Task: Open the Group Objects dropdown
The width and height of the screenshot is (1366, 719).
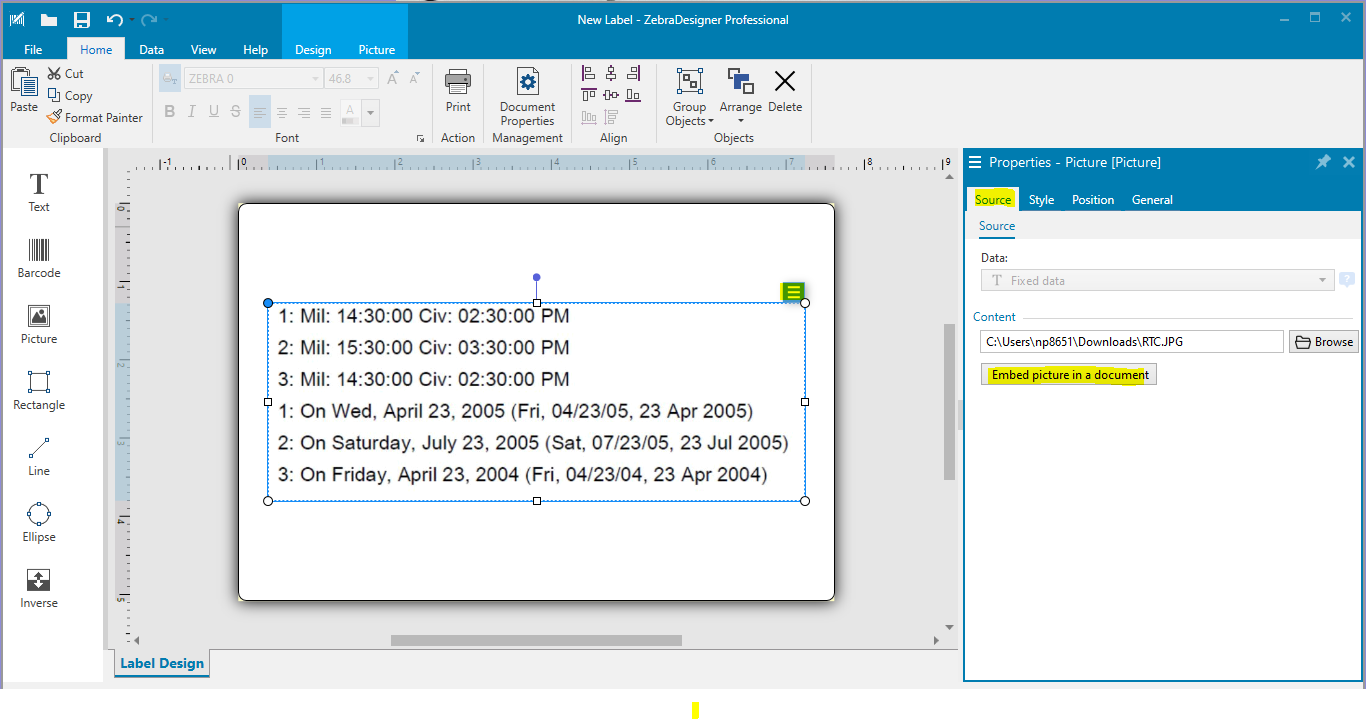Action: click(x=688, y=97)
